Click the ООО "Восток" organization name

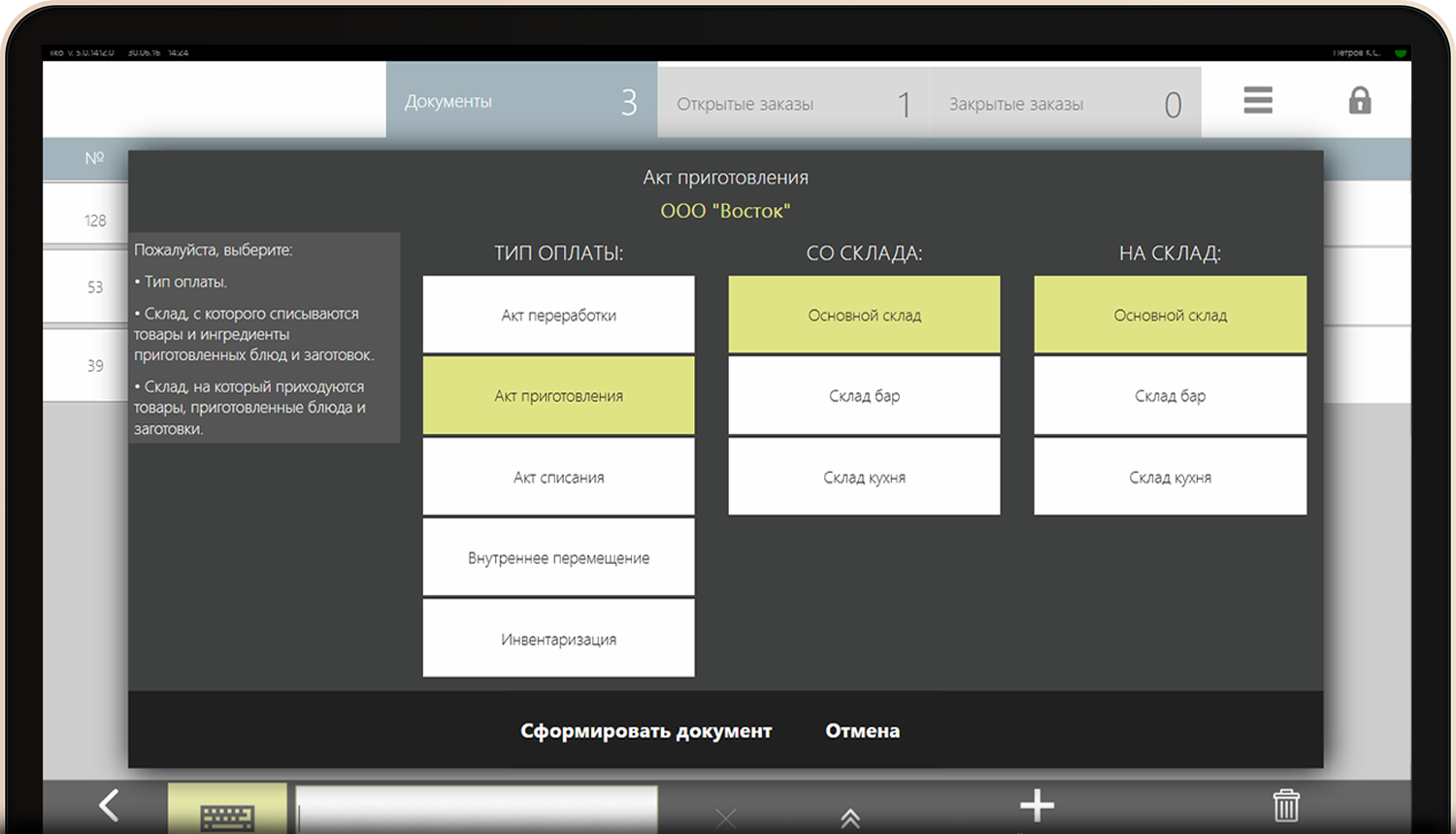(x=725, y=211)
